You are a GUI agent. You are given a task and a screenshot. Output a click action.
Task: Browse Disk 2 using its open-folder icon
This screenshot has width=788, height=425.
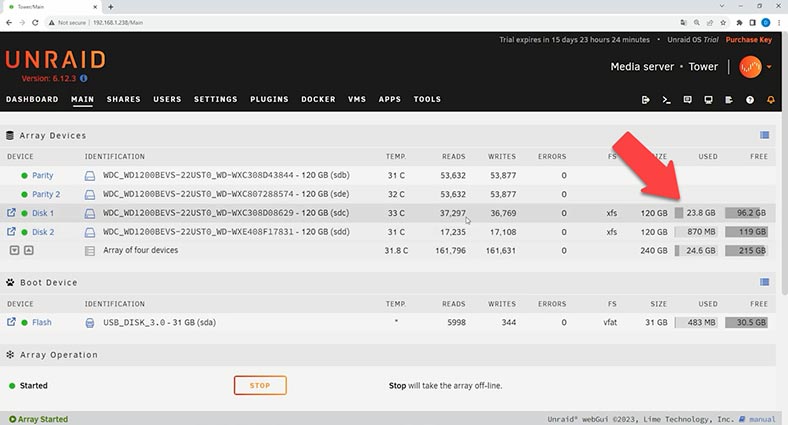(x=11, y=232)
